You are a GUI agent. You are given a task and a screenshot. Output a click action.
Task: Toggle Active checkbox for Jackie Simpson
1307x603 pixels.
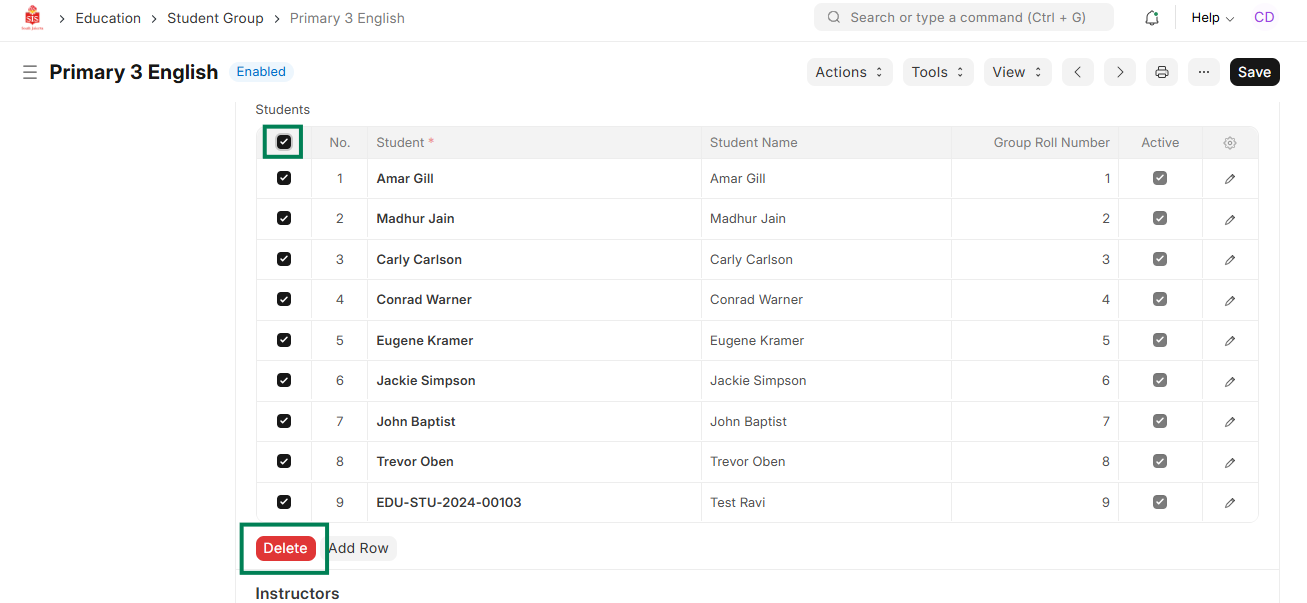1160,381
